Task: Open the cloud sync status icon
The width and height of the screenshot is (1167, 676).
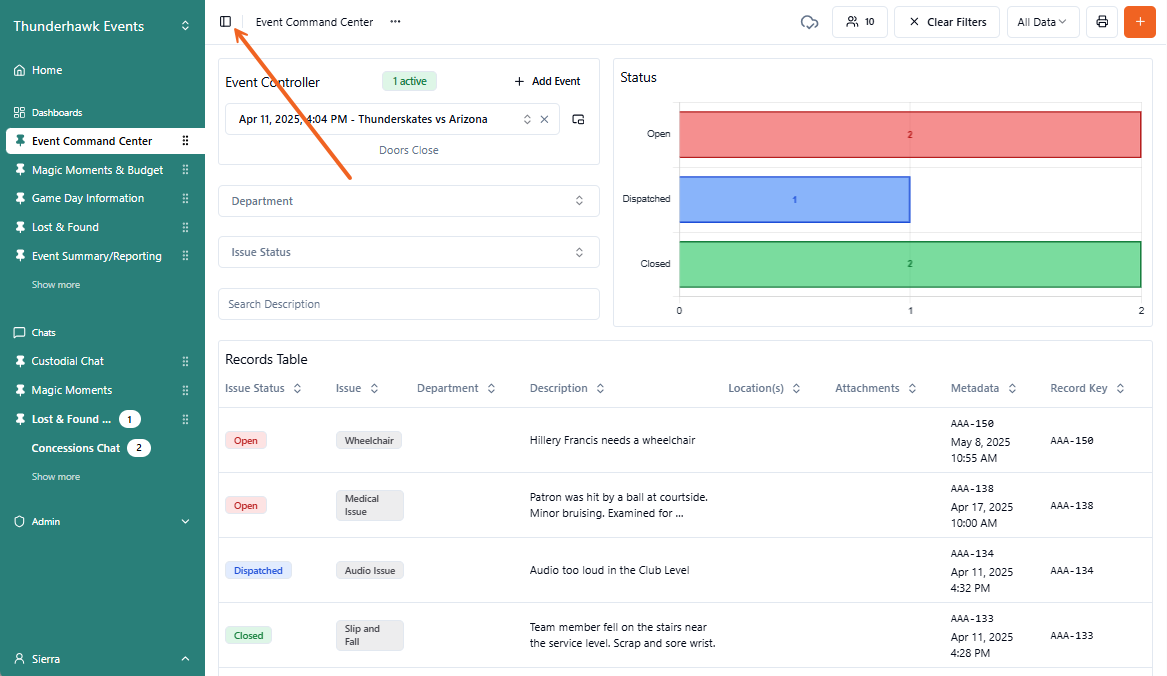Action: pyautogui.click(x=810, y=22)
